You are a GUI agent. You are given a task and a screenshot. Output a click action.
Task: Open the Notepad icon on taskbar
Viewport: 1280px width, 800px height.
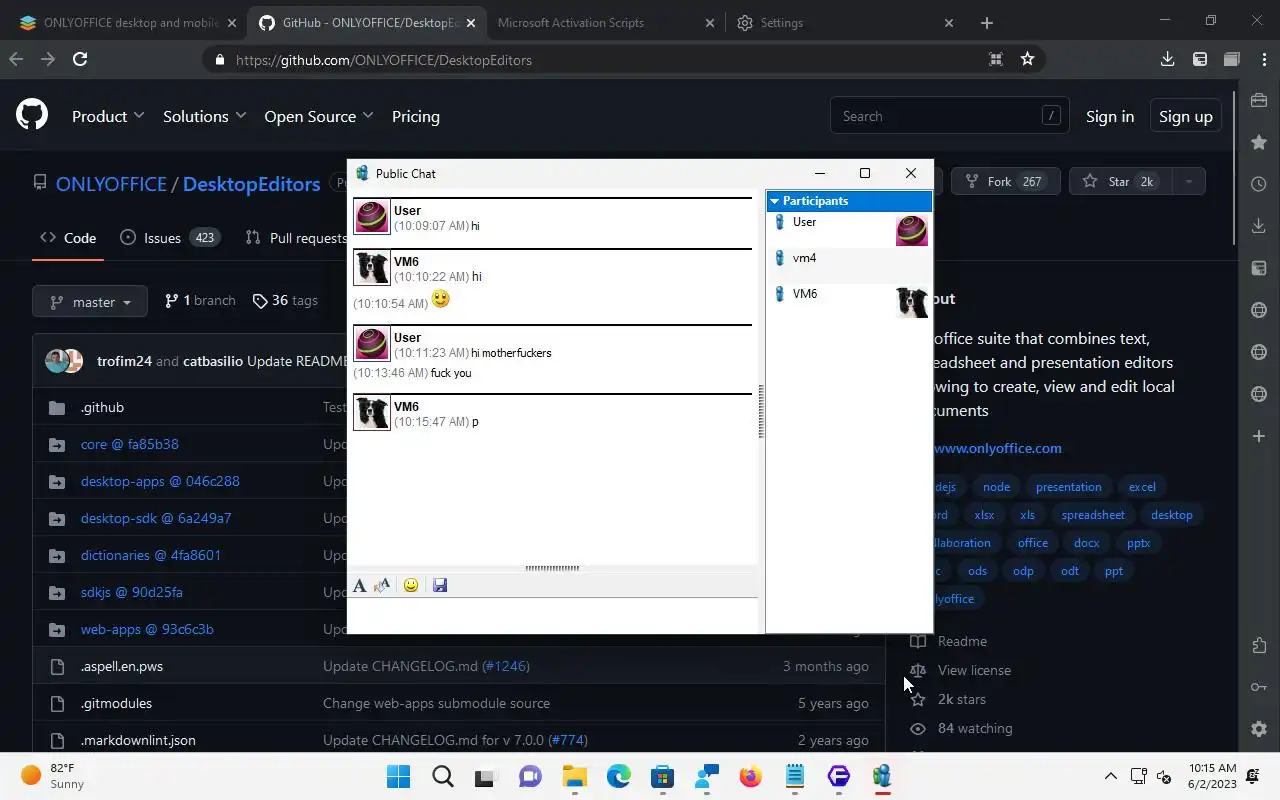pyautogui.click(x=794, y=776)
